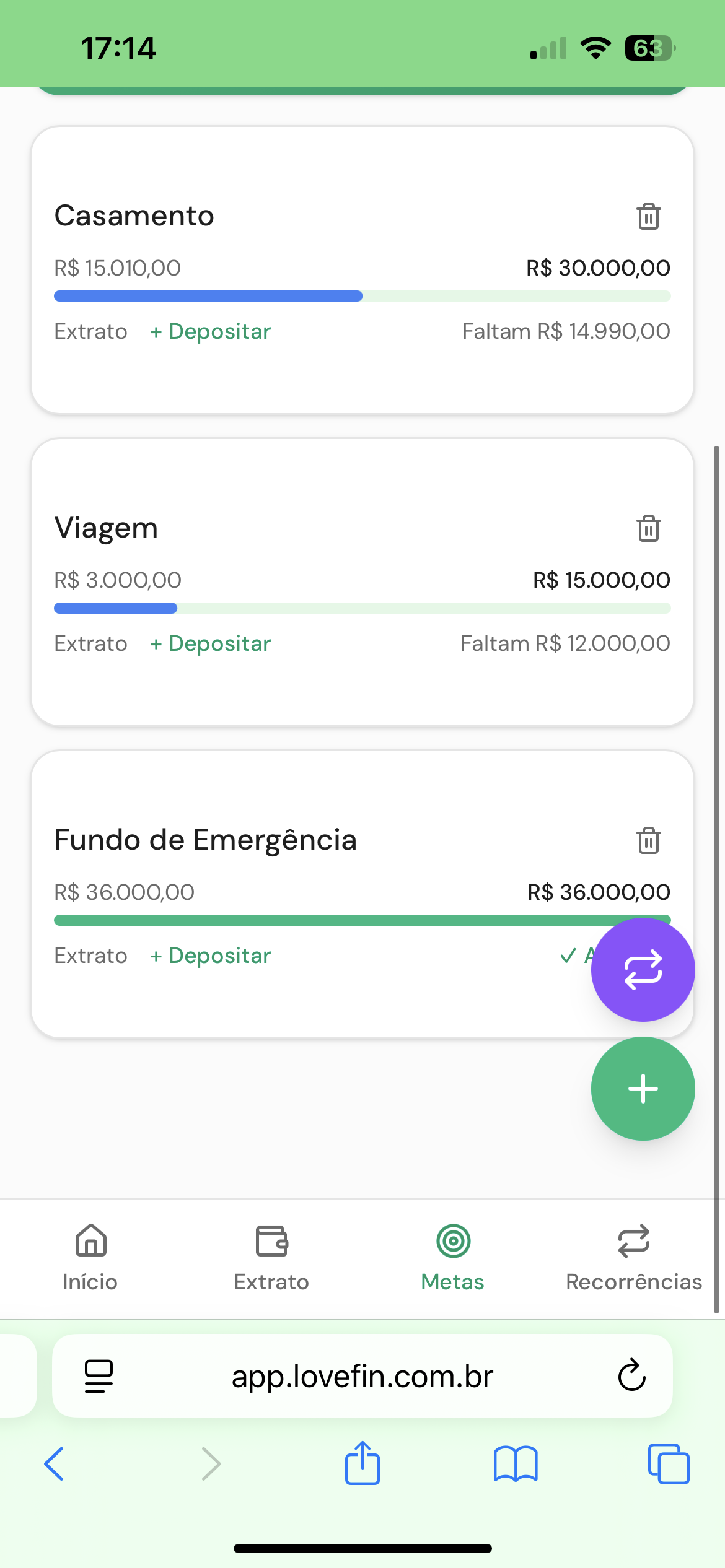Reload the page in Safari
Image resolution: width=725 pixels, height=1568 pixels.
tap(631, 1375)
